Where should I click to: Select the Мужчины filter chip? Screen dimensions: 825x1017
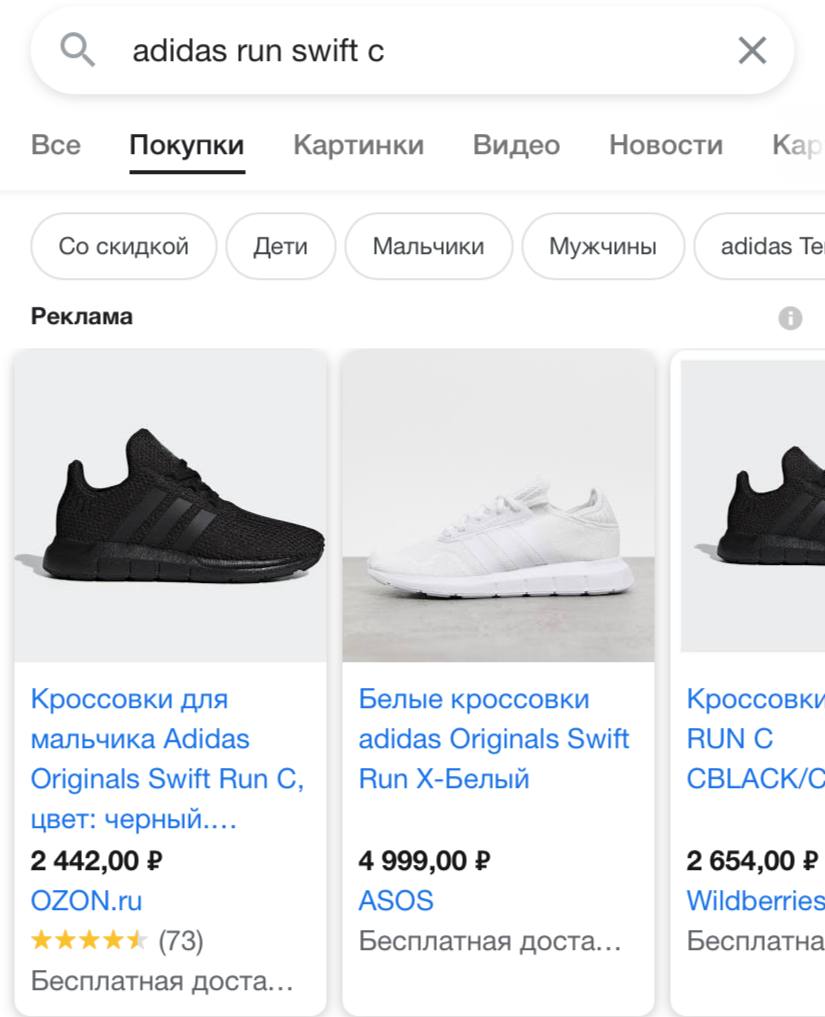pos(603,246)
